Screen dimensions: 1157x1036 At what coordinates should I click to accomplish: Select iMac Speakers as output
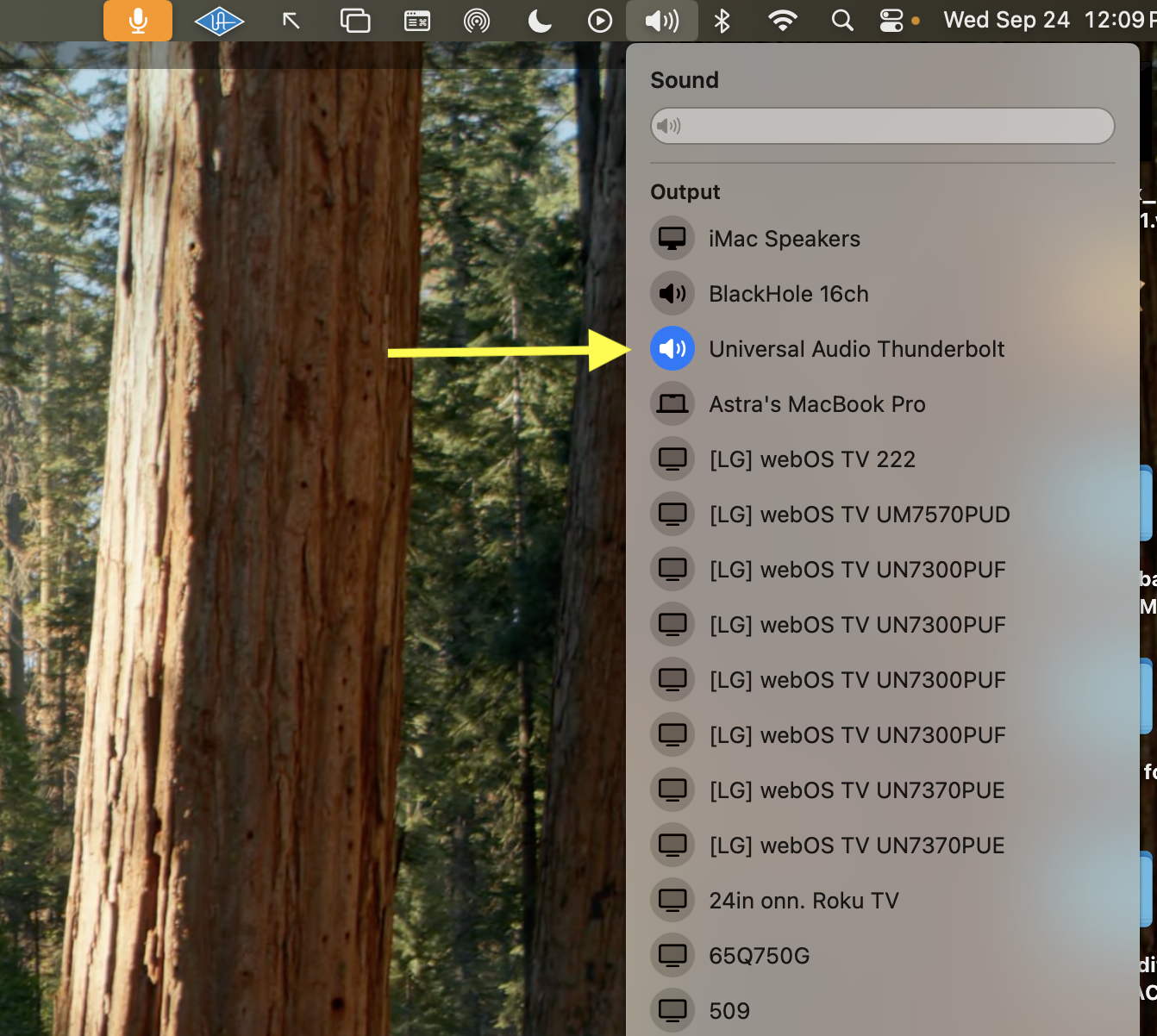click(784, 239)
